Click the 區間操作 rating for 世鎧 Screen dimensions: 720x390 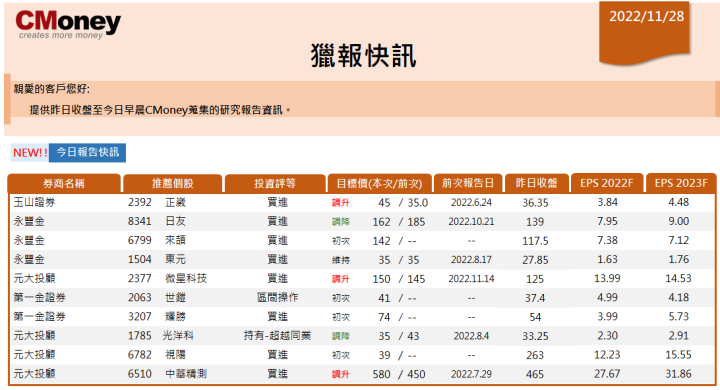[x=277, y=298]
